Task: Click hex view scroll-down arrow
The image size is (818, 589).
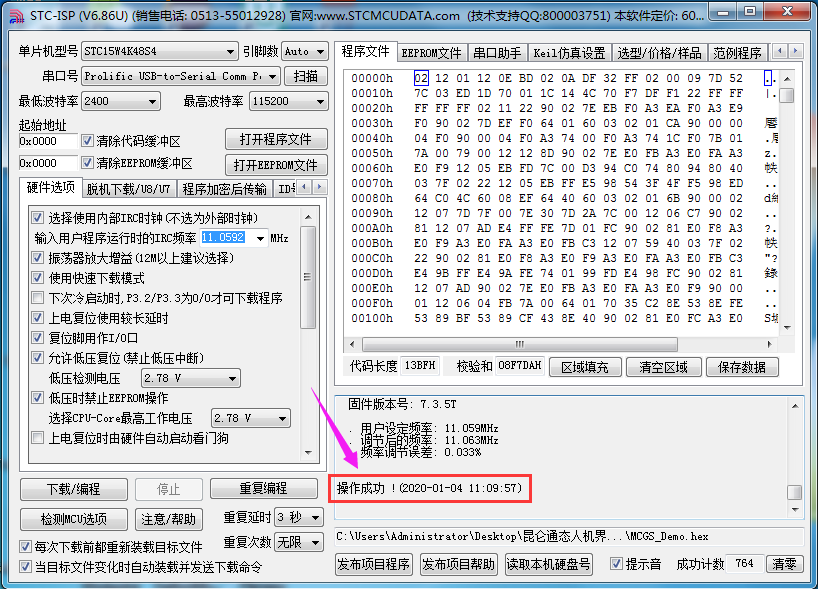Action: [x=787, y=328]
